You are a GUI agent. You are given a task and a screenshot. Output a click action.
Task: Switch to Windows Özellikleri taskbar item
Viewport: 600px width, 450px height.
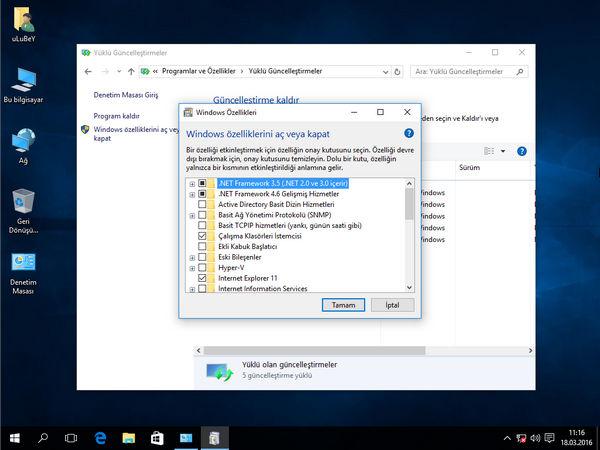pyautogui.click(x=214, y=439)
